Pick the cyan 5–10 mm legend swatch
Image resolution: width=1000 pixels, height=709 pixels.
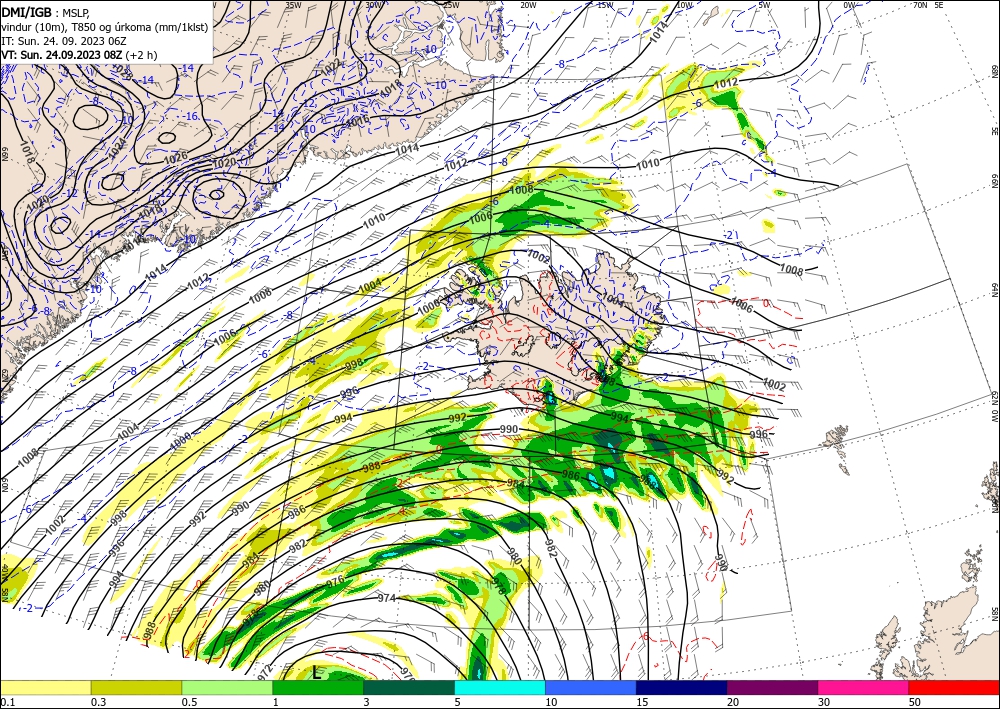coord(500,687)
